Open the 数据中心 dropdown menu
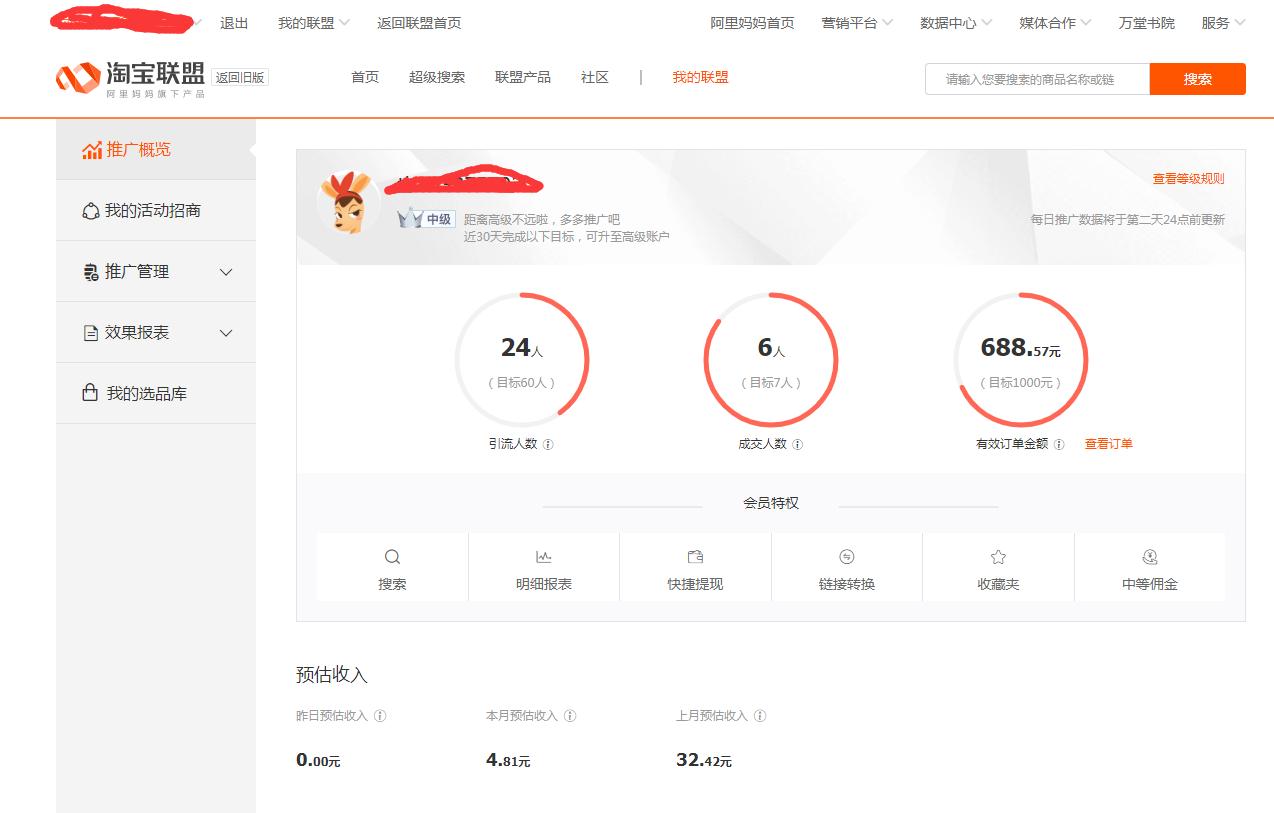 click(x=948, y=23)
